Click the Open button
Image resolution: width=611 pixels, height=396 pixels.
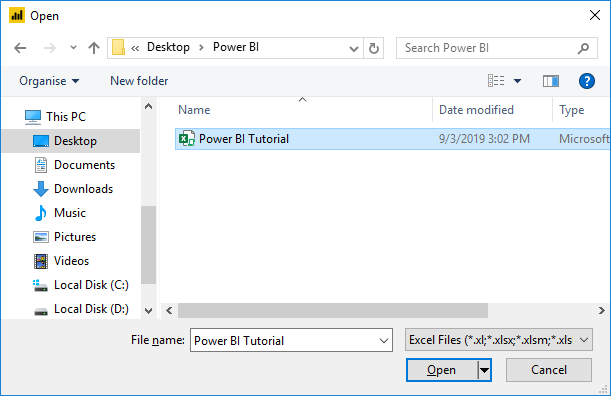click(442, 370)
